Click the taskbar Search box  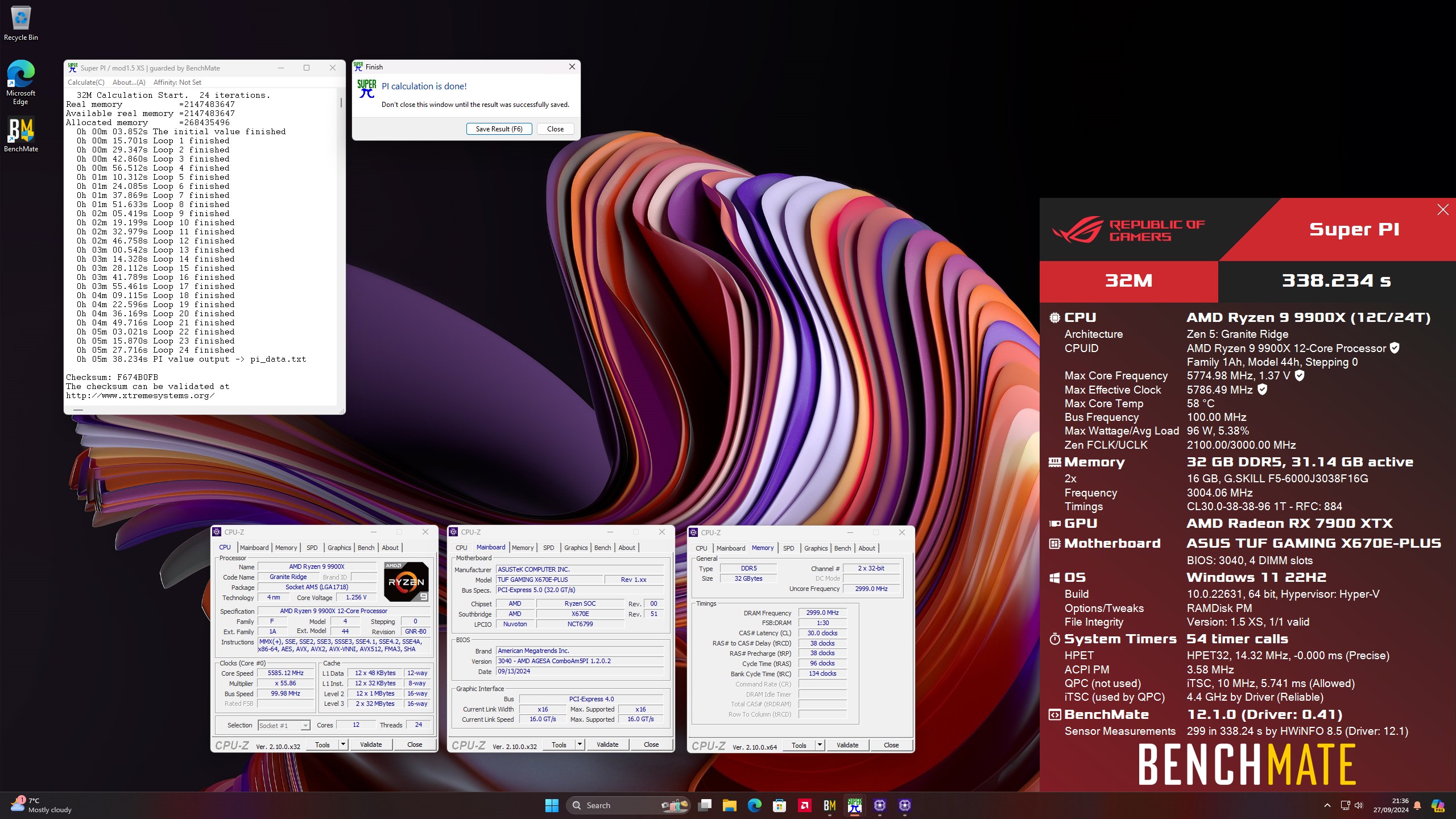[x=628, y=805]
